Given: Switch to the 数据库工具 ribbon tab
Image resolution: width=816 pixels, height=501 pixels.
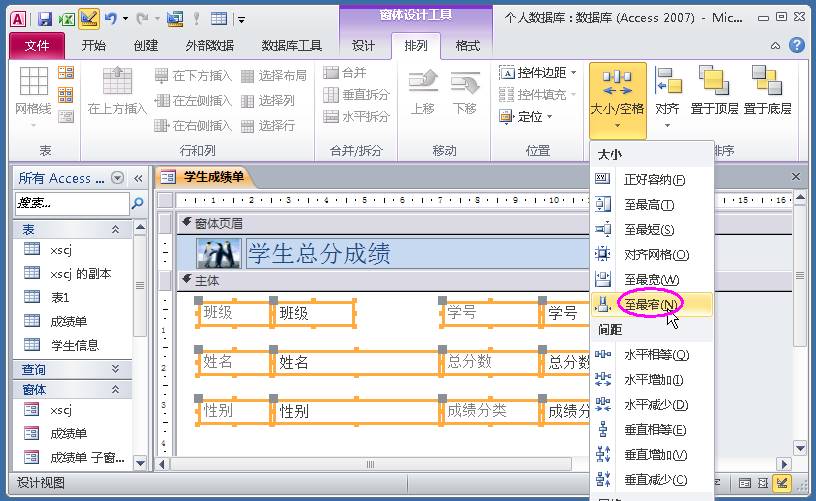Looking at the screenshot, I should [291, 46].
